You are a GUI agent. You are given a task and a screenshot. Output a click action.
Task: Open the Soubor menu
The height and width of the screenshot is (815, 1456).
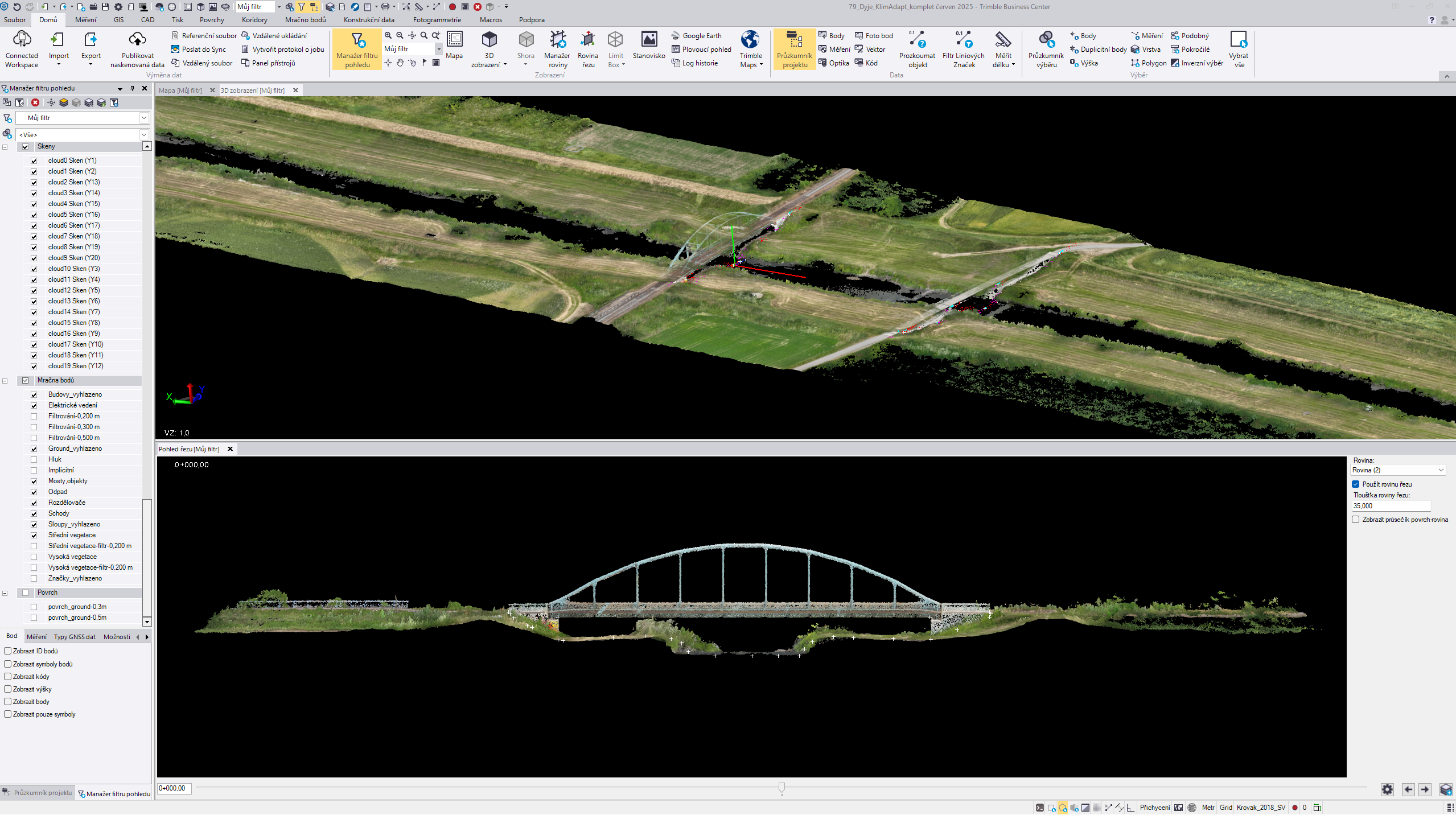(15, 20)
